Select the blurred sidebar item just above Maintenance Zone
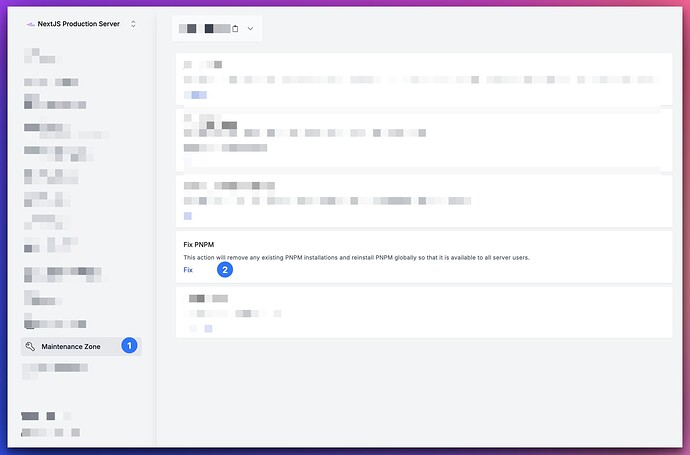 click(55, 322)
